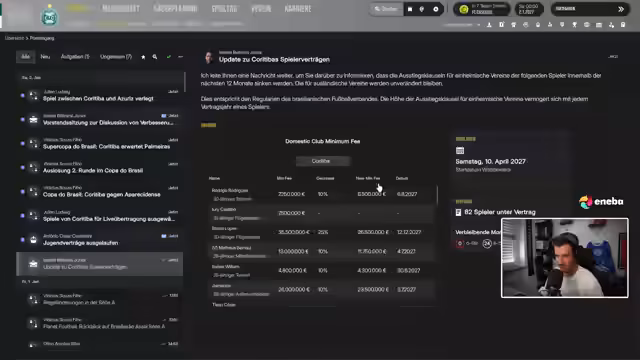The image size is (640, 360).
Task: Switch to the Neu inbox tab
Action: (45, 57)
